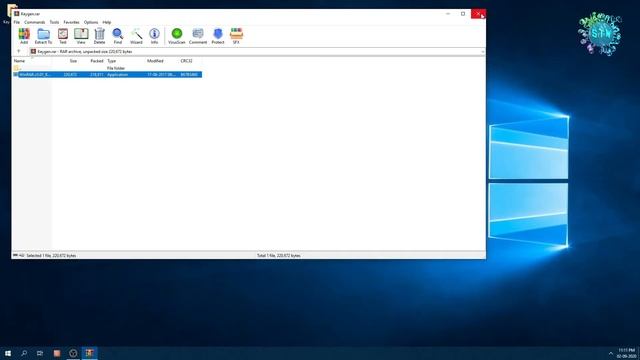
Task: Click the archive path text in address bar
Action: click(x=84, y=52)
